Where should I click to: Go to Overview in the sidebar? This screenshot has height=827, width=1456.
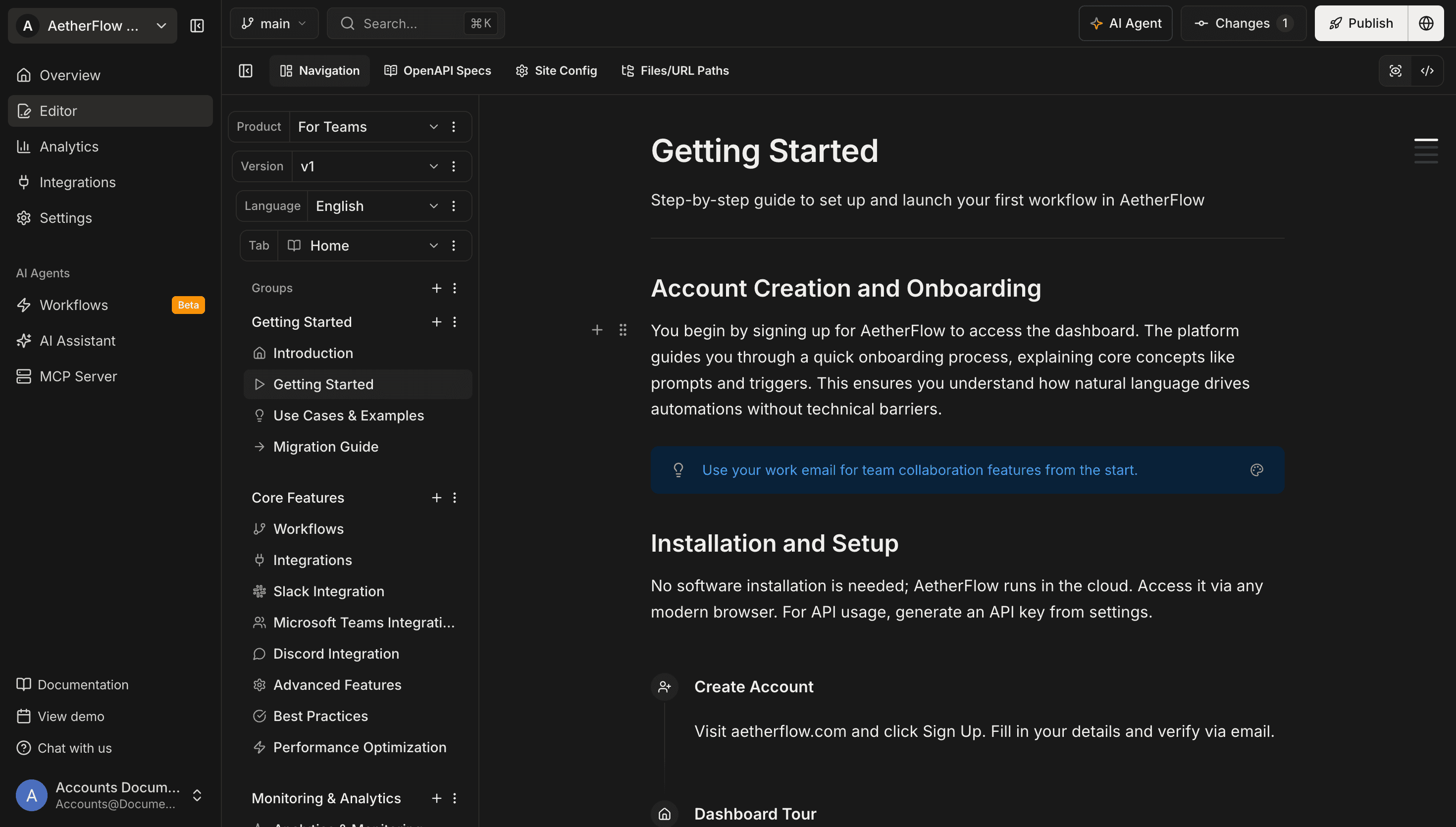pos(110,75)
